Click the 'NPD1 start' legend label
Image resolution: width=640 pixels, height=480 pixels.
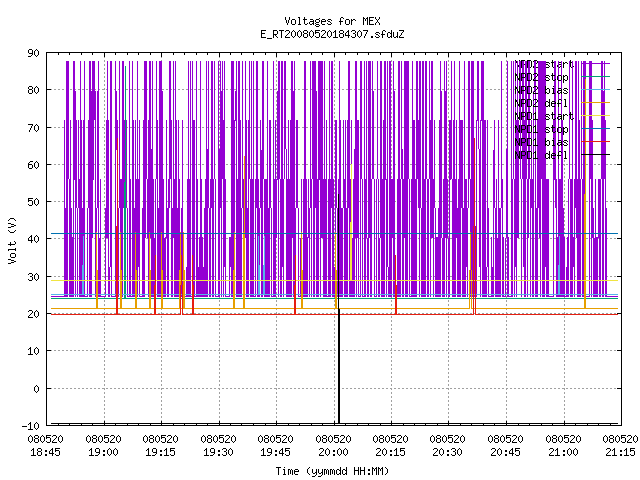click(544, 116)
